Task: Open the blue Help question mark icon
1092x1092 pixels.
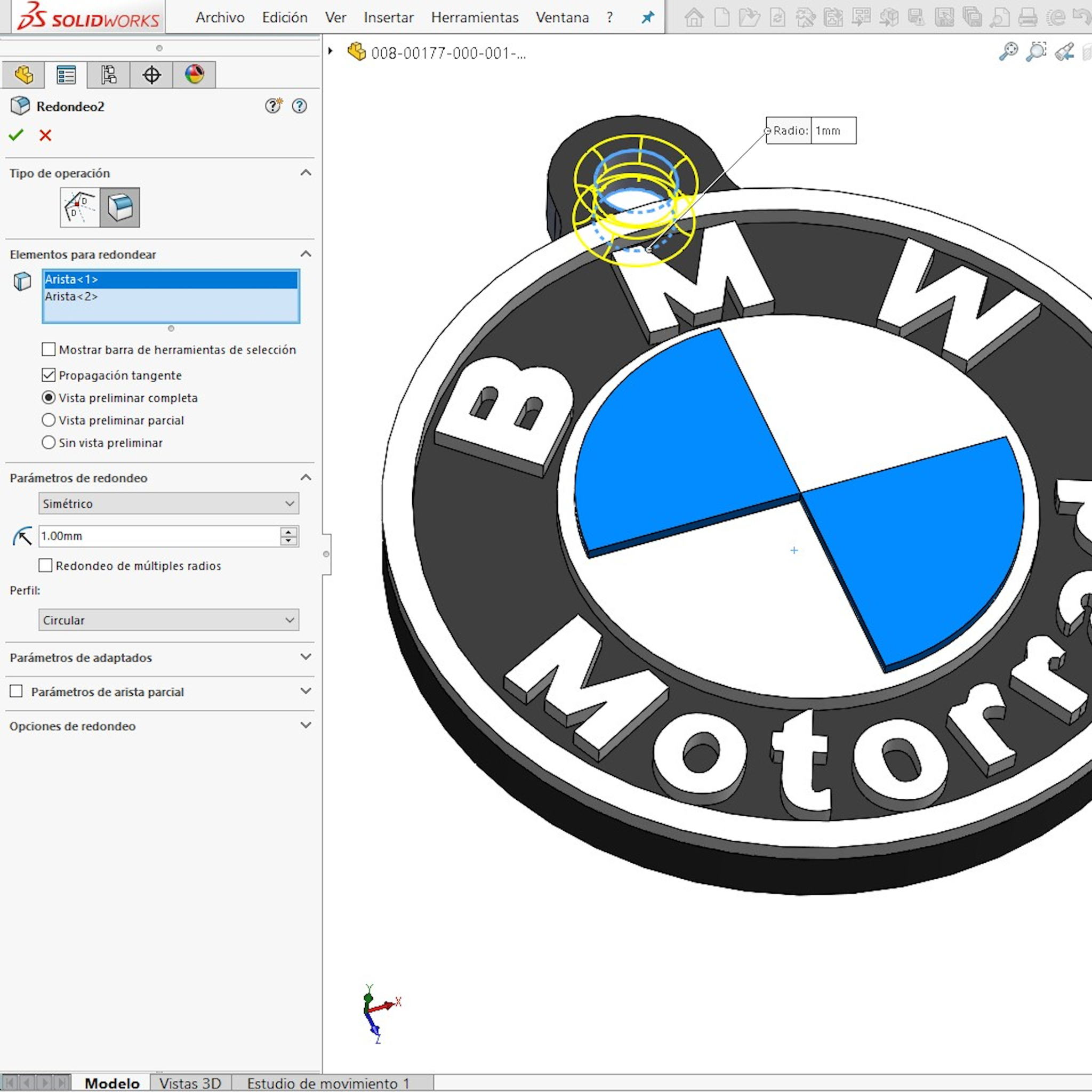Action: (x=300, y=106)
